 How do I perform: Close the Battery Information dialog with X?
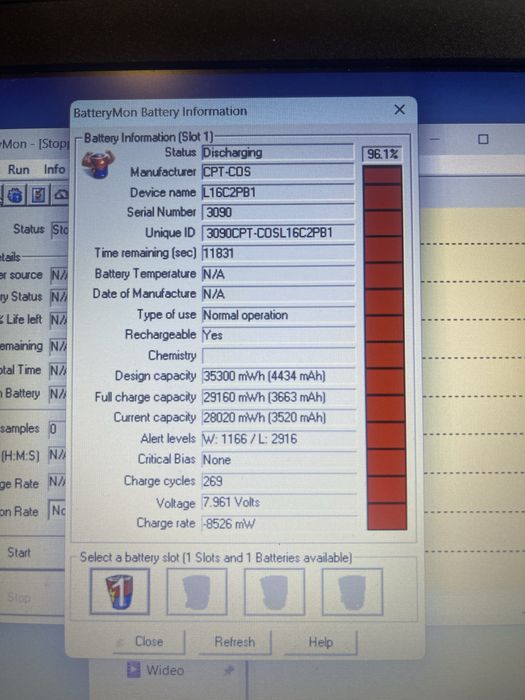click(400, 110)
